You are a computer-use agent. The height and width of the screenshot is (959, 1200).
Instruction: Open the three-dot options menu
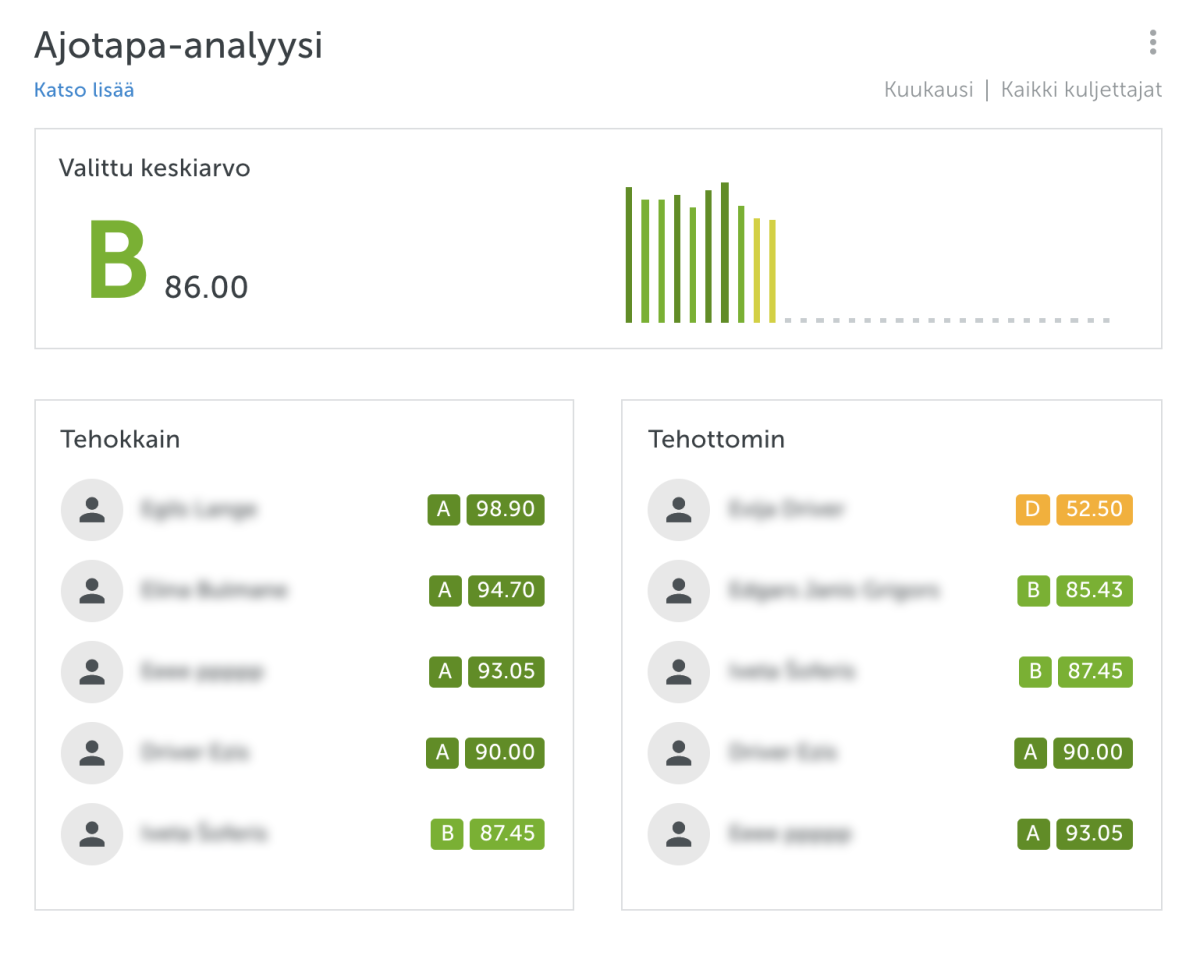[x=1152, y=42]
